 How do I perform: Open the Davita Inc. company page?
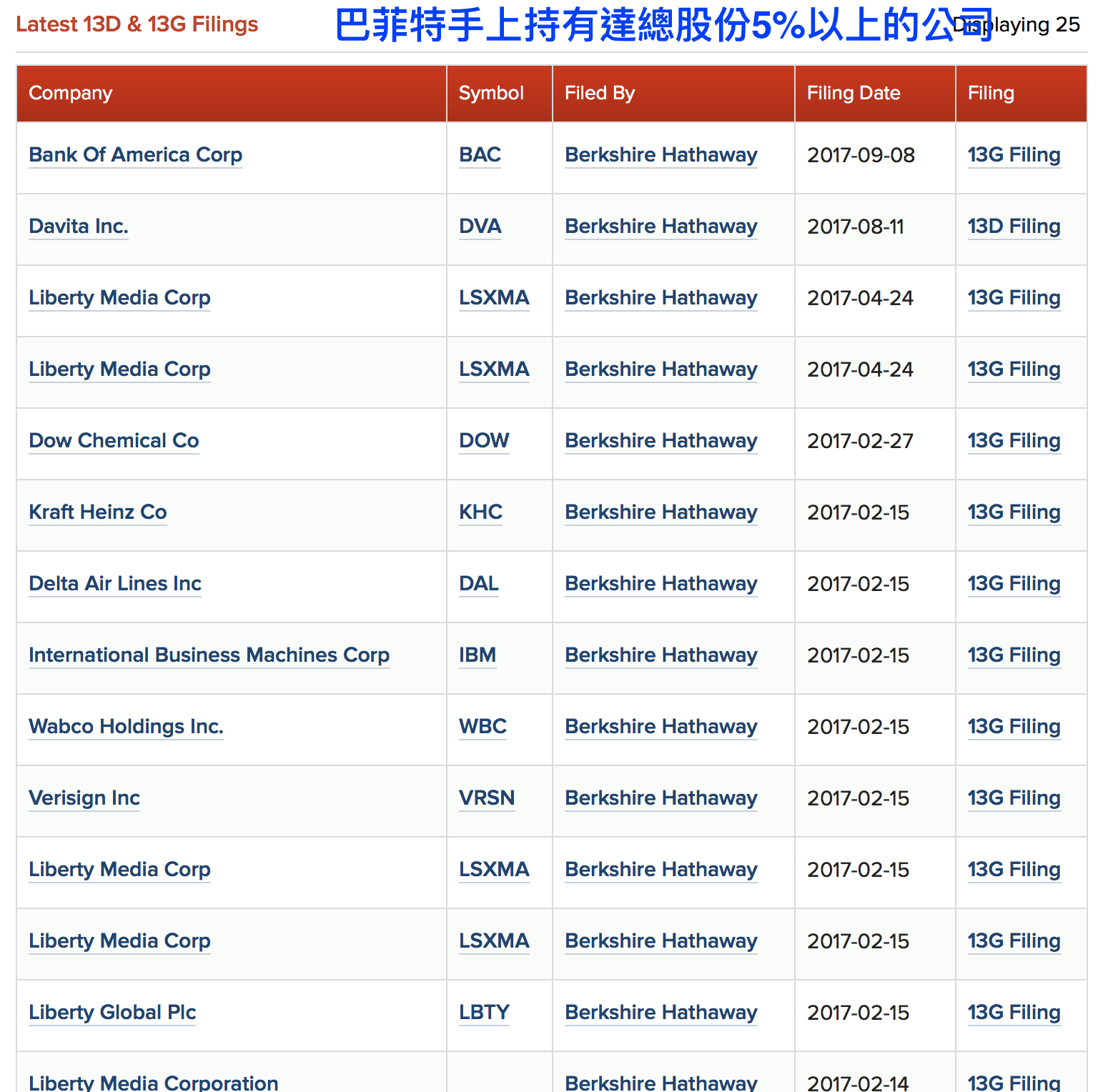tap(78, 227)
